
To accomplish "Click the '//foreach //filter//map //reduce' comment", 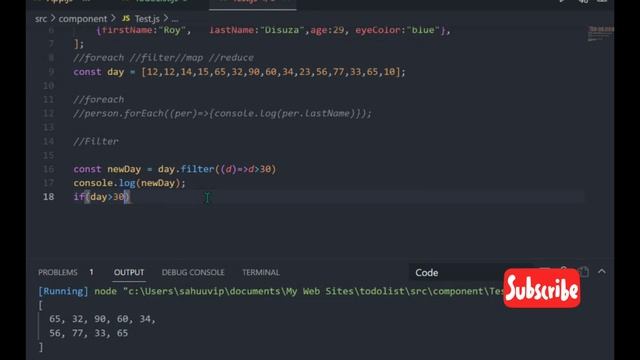I will [163, 58].
